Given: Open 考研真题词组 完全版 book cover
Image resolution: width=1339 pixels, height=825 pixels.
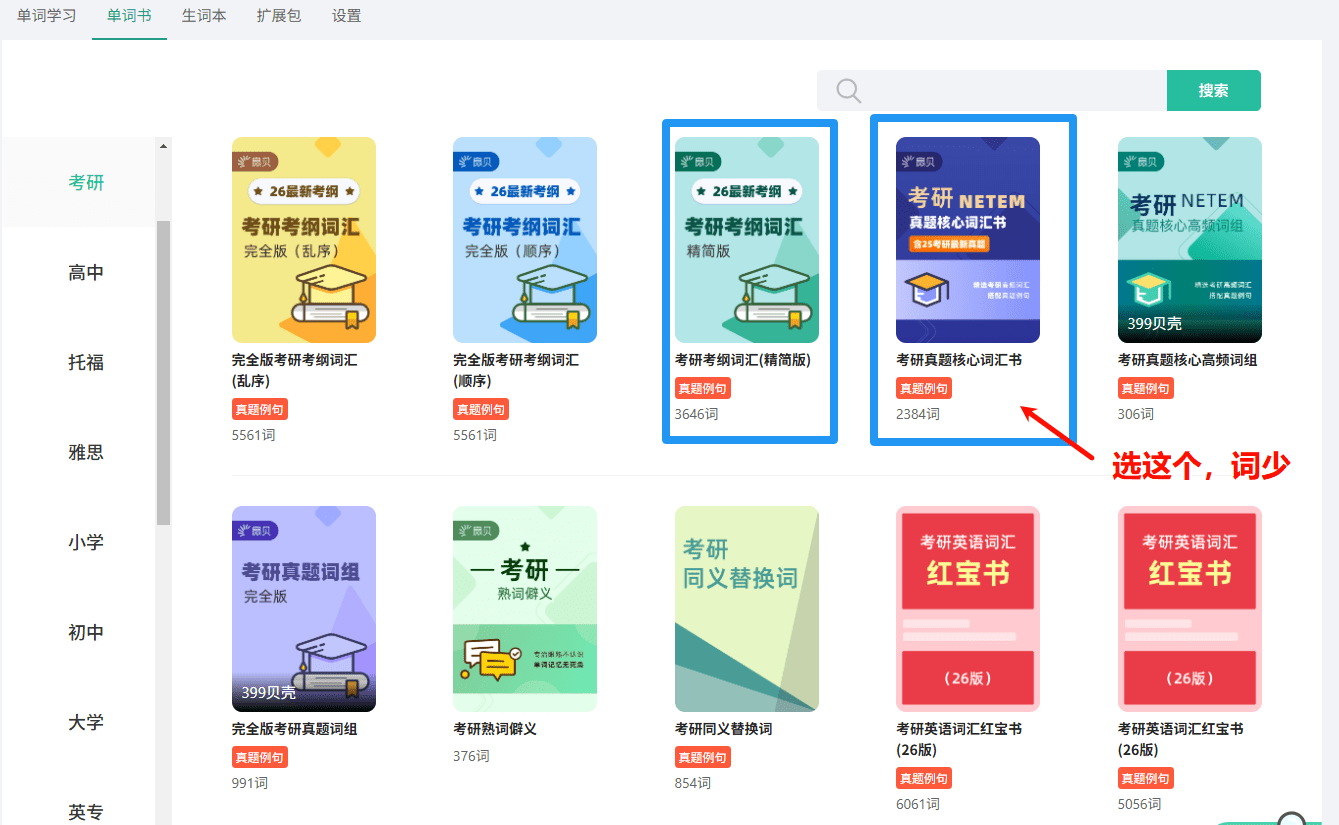Looking at the screenshot, I should pos(304,609).
